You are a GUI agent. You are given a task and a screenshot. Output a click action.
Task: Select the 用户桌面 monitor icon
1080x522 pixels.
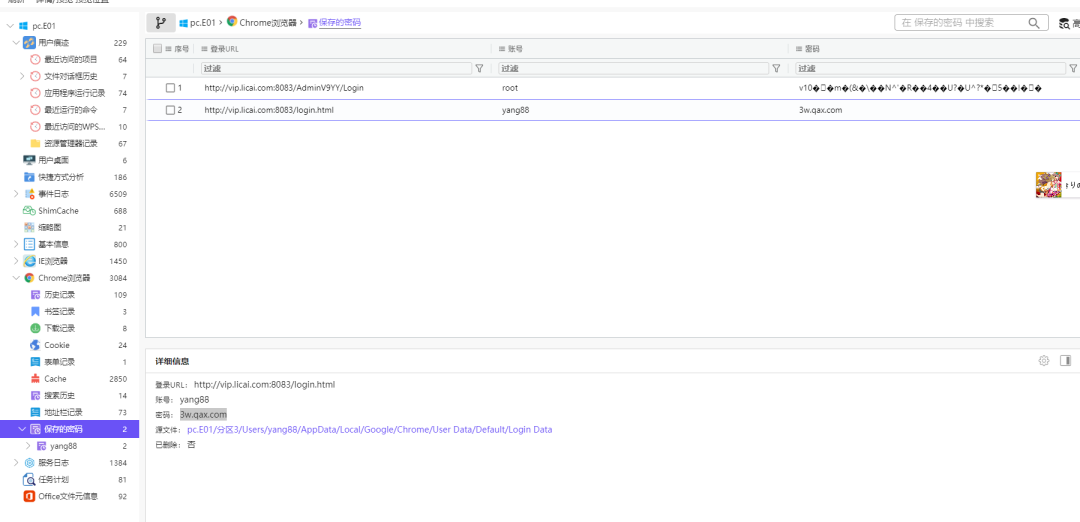click(29, 160)
